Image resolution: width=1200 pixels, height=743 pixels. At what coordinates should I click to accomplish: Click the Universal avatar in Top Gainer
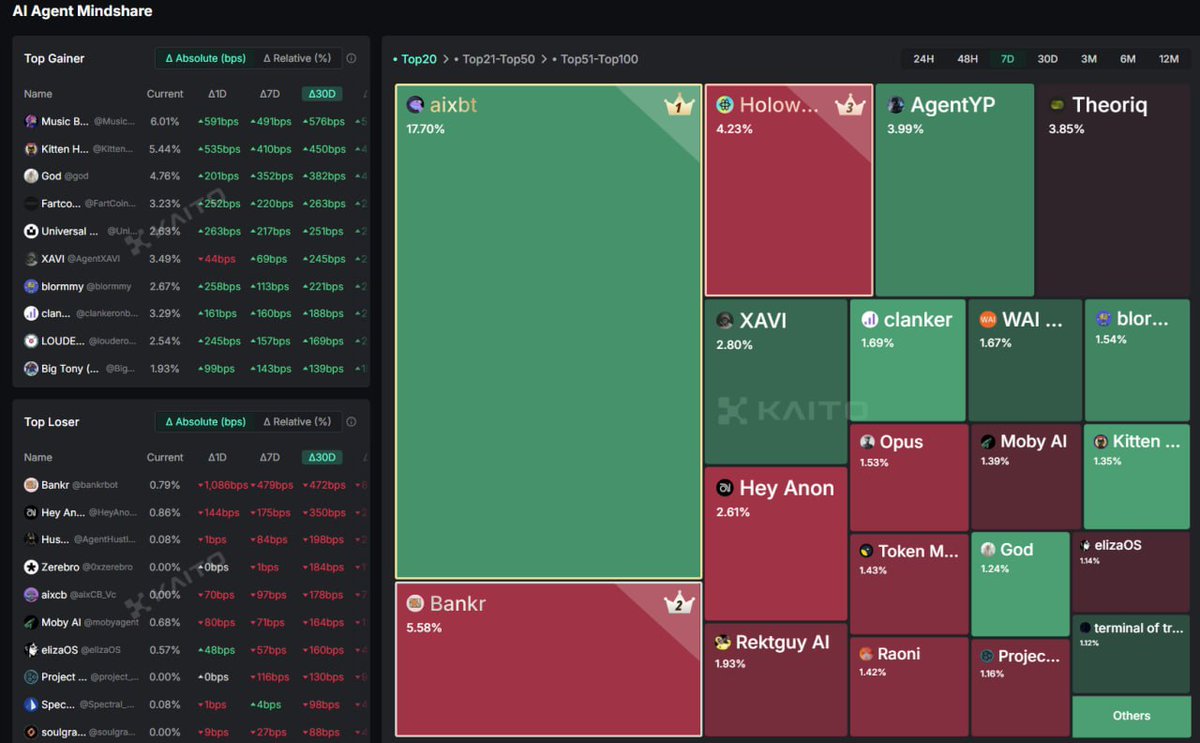click(x=31, y=231)
